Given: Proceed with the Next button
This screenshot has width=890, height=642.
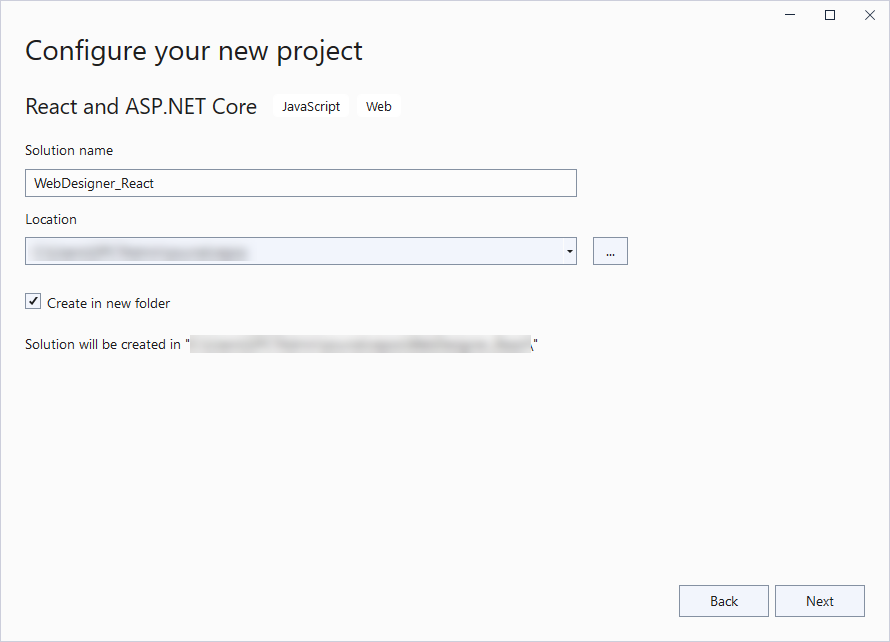Looking at the screenshot, I should click(820, 601).
